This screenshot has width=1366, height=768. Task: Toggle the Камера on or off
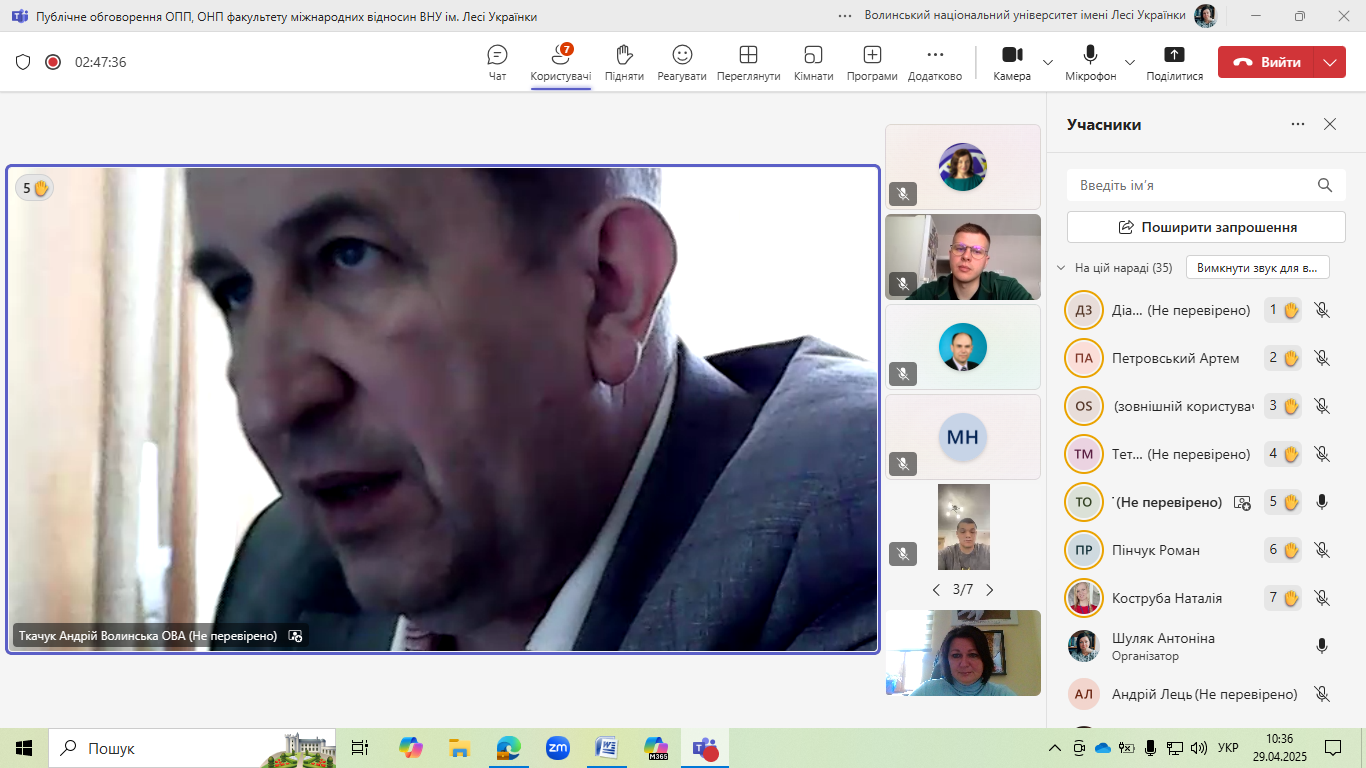click(x=1012, y=62)
